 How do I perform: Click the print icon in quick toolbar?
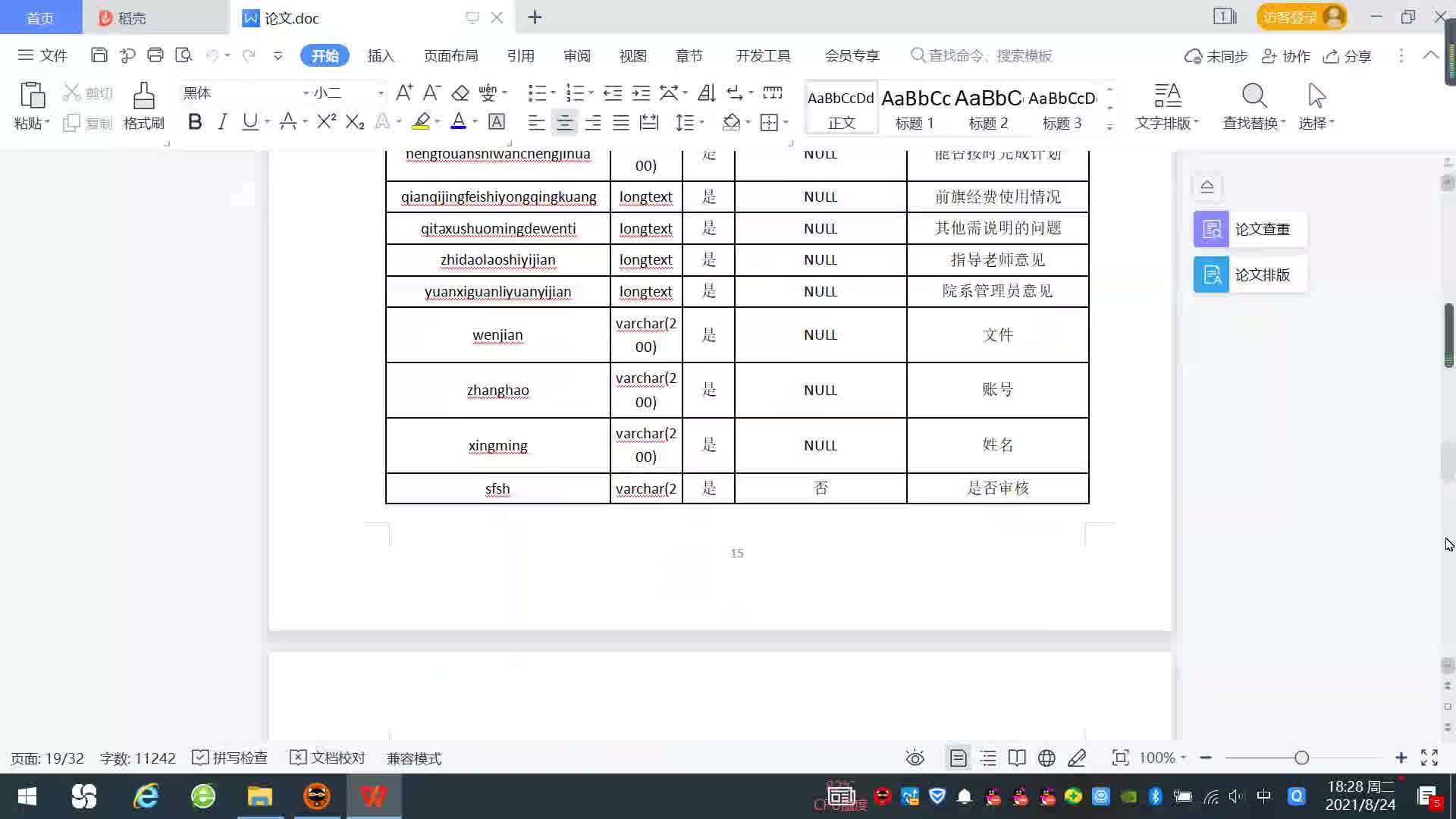pos(155,55)
